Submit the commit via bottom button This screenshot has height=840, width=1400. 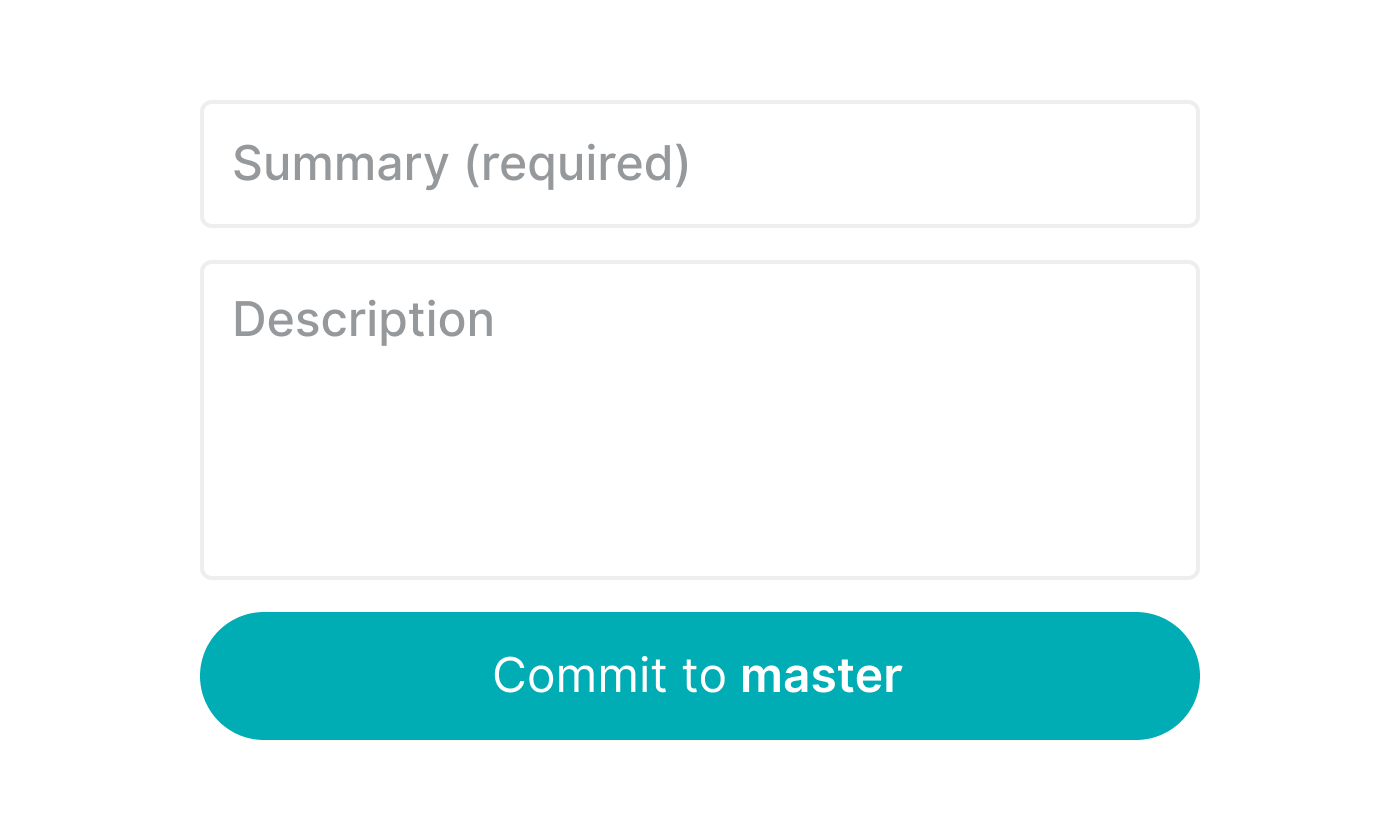pyautogui.click(x=700, y=676)
